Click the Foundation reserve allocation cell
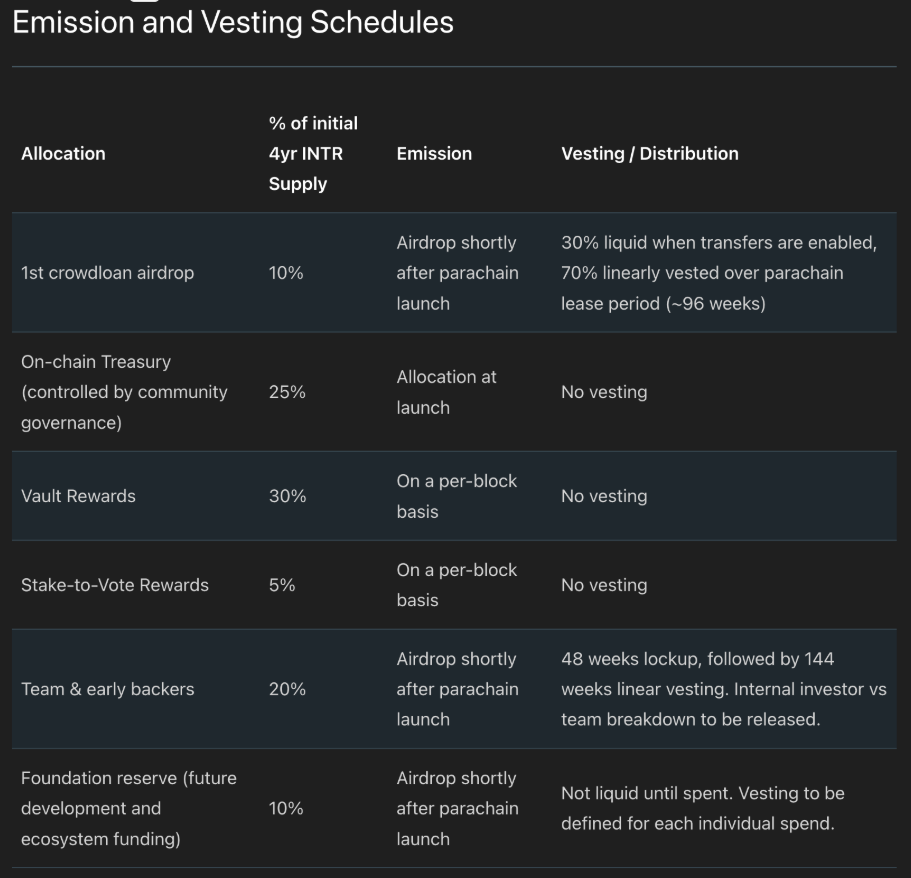The height and width of the screenshot is (878, 911). click(129, 808)
